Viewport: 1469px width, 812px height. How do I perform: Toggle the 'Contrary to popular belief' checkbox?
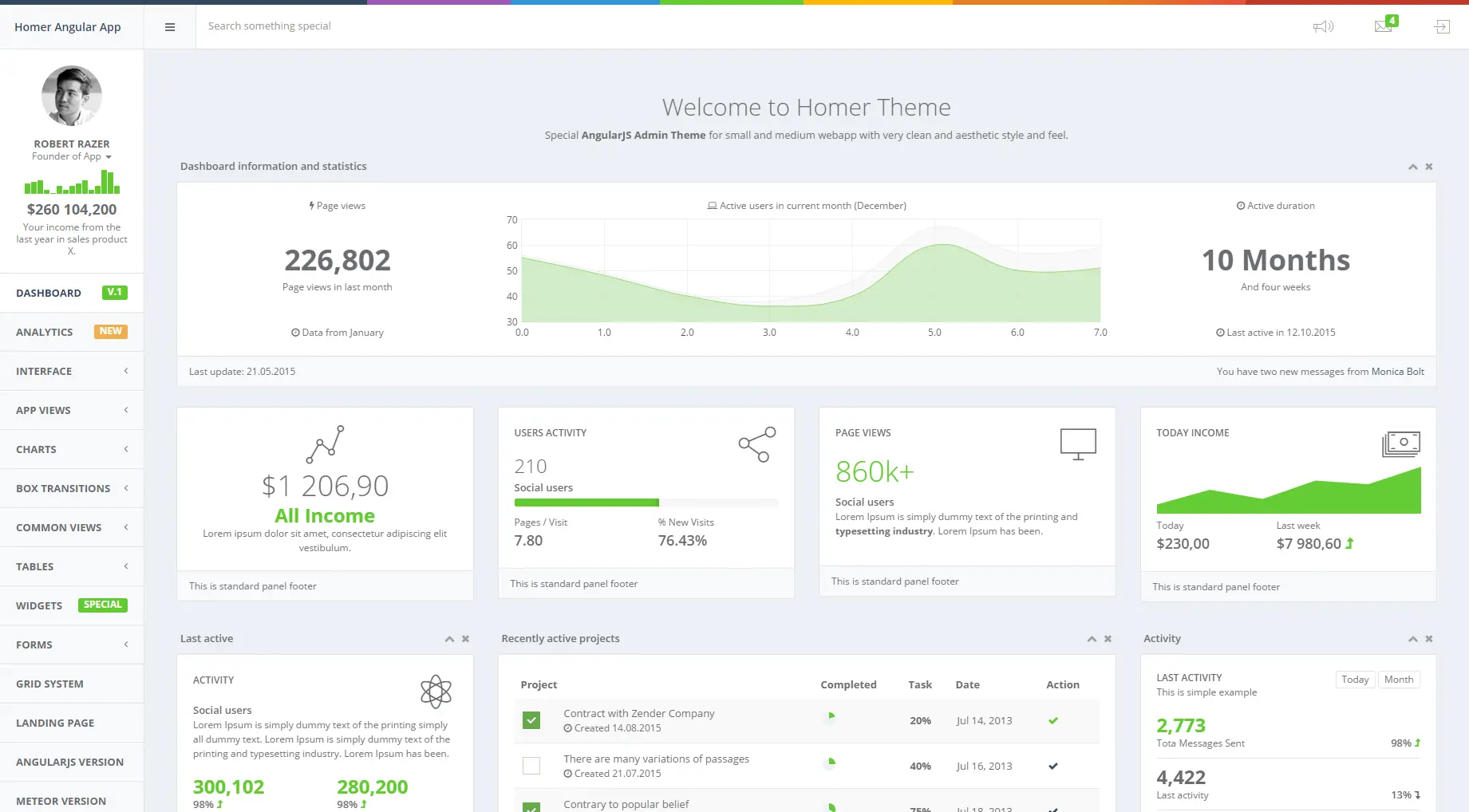(531, 807)
